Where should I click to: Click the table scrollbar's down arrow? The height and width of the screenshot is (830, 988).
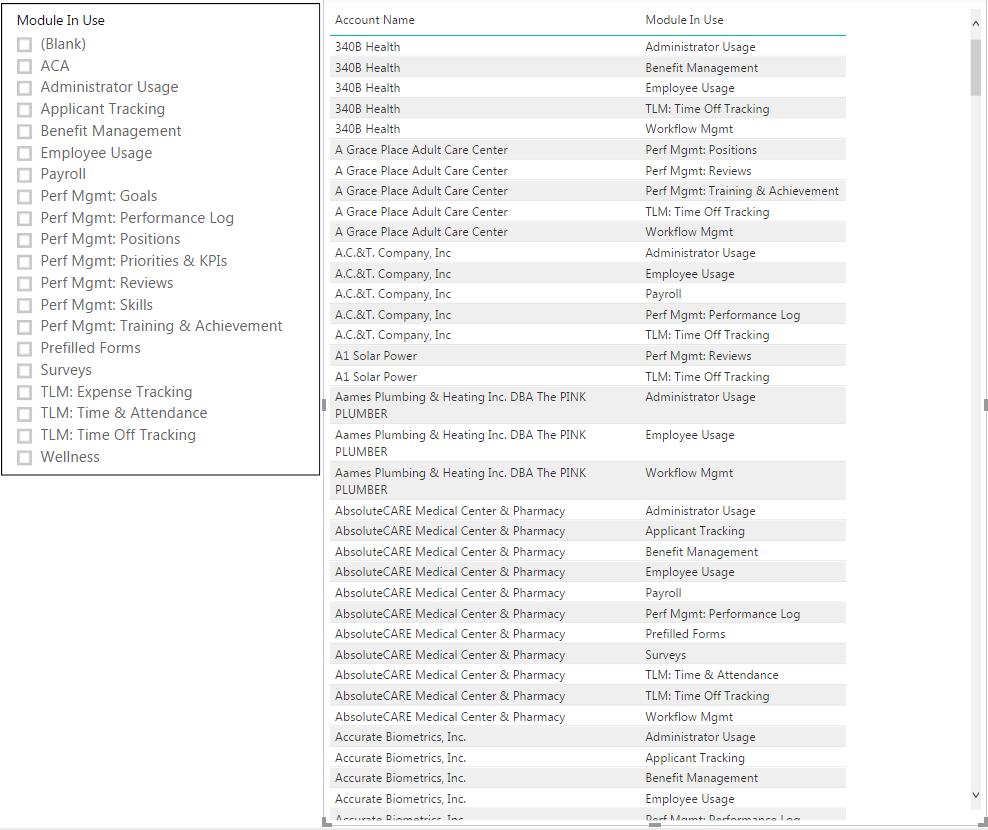[975, 795]
